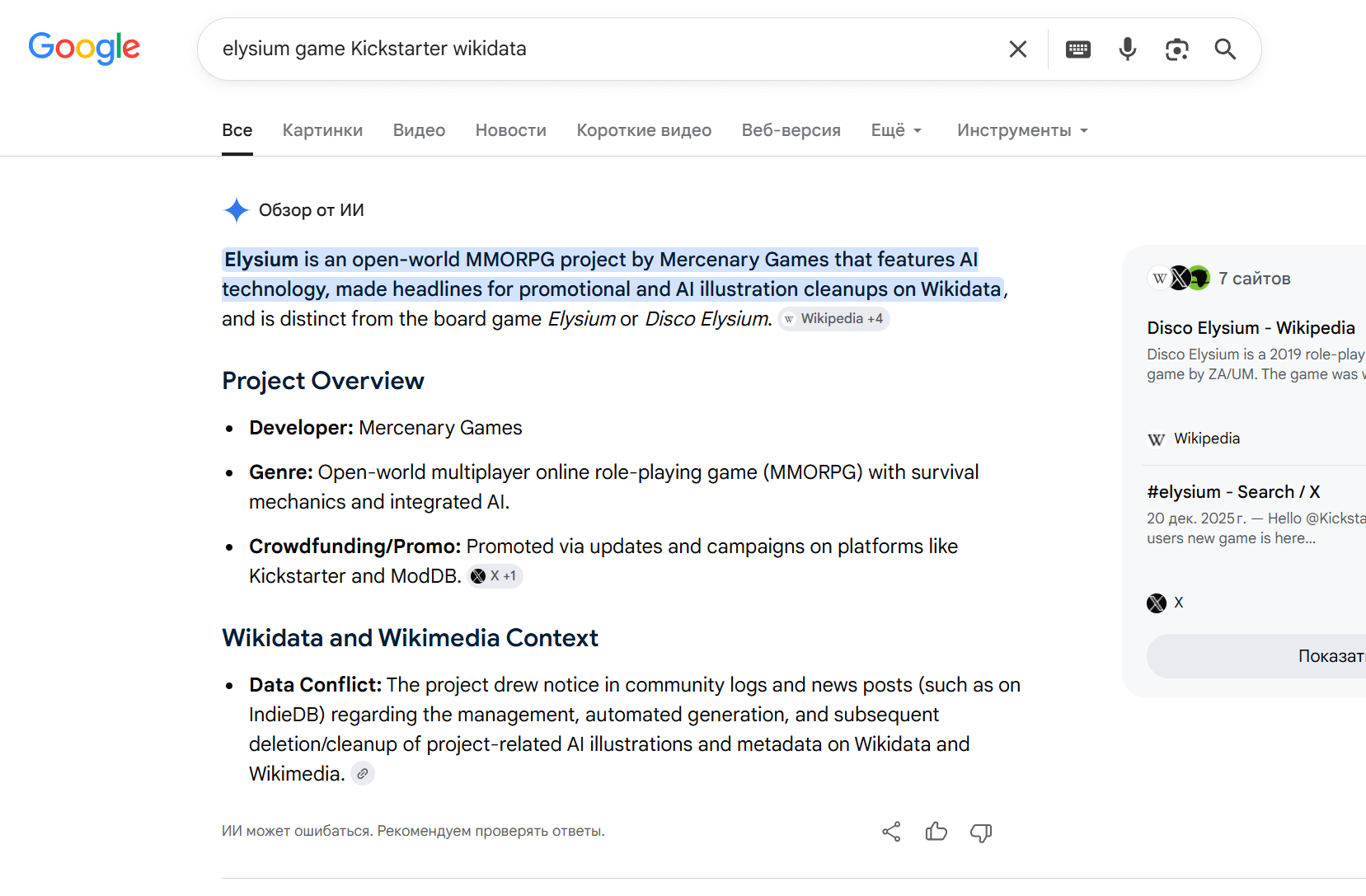The height and width of the screenshot is (896, 1366).
Task: Click the X source icon in sidebar
Action: point(1157,603)
